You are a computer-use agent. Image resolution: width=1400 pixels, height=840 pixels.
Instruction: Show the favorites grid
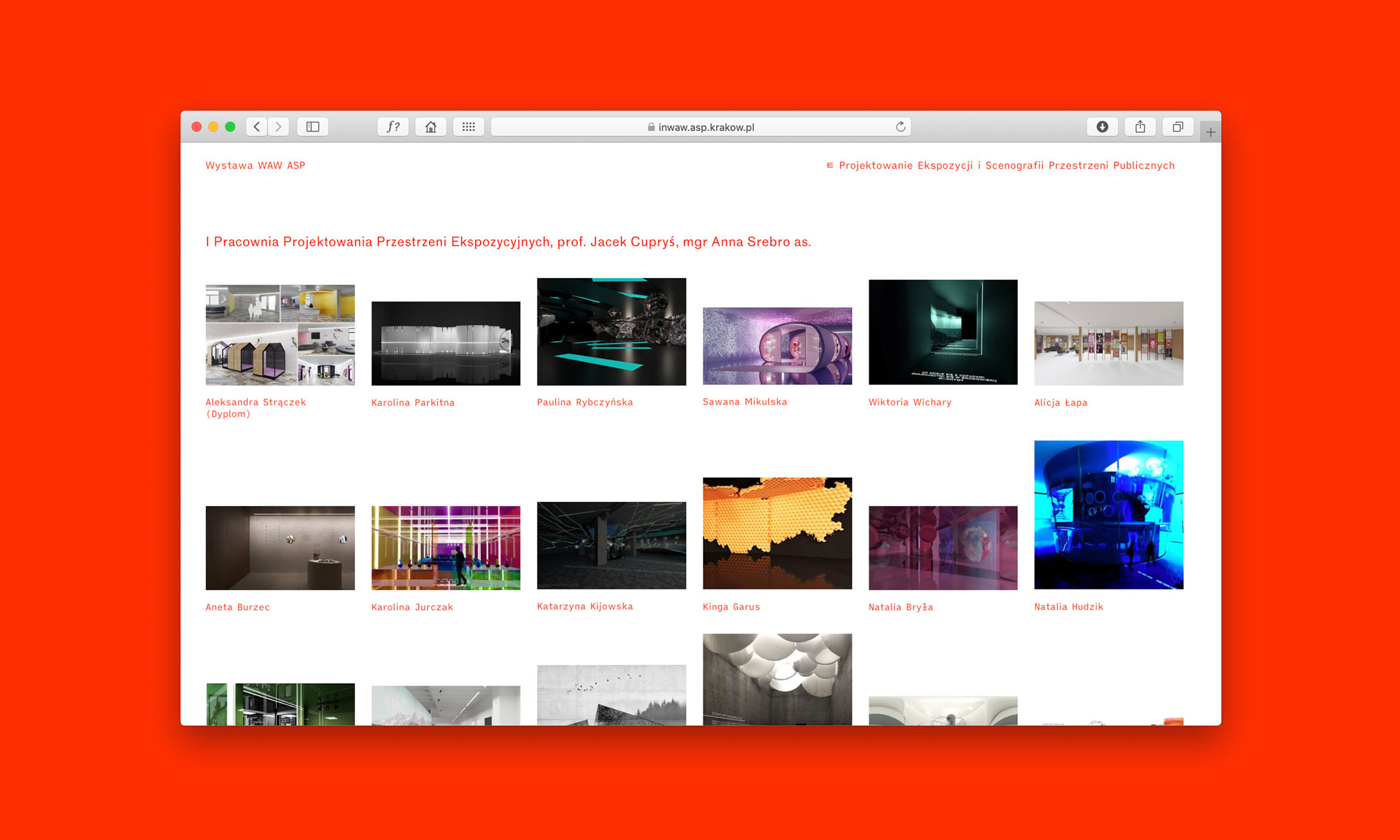468,127
